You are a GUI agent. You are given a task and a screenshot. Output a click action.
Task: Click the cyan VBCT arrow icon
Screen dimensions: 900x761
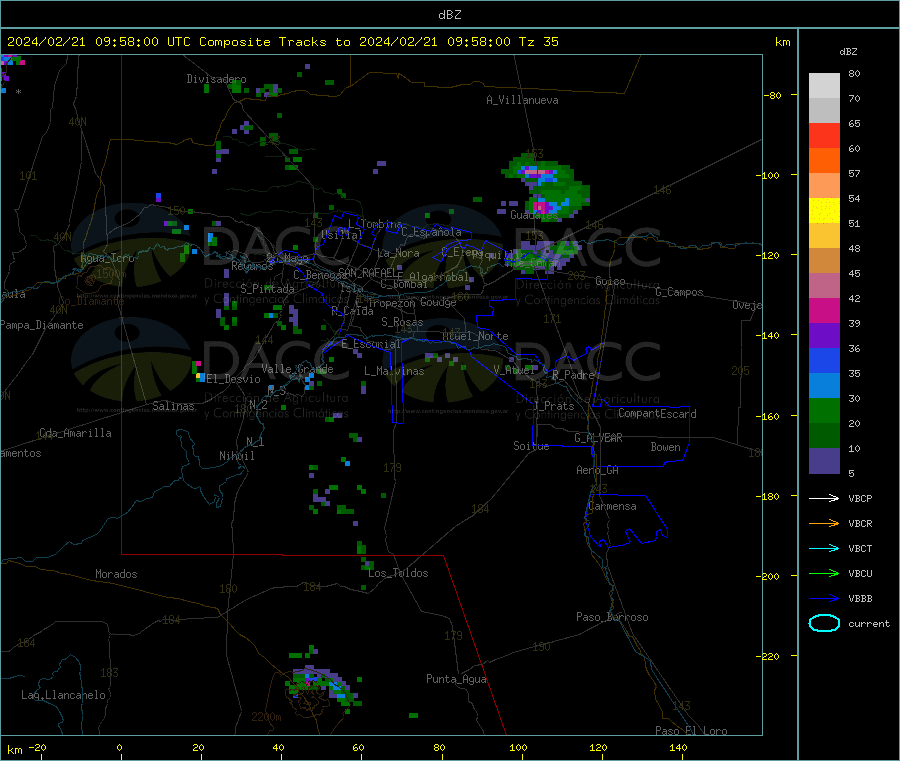click(x=824, y=548)
